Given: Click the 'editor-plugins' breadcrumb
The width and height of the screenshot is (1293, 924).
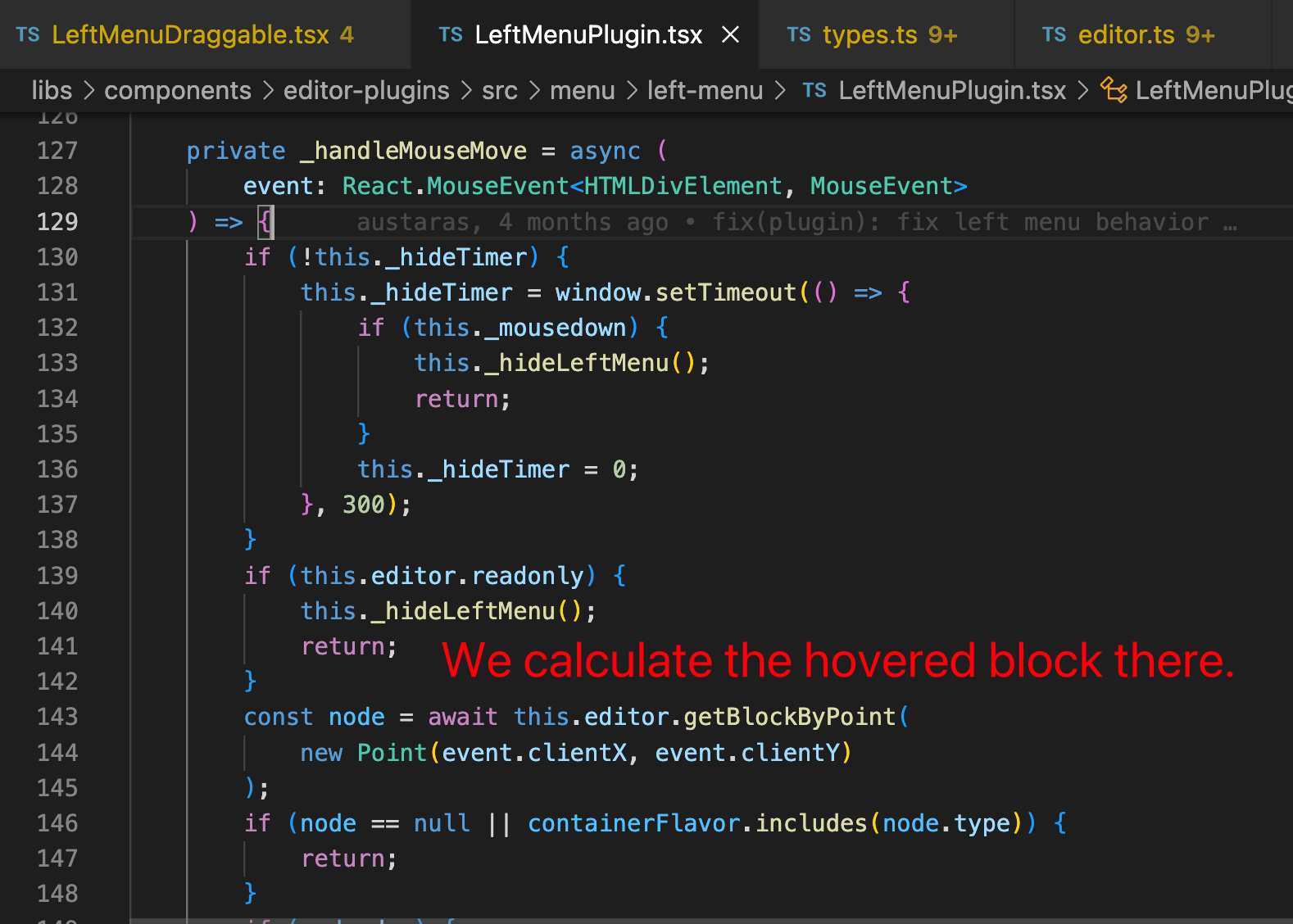Looking at the screenshot, I should [366, 90].
